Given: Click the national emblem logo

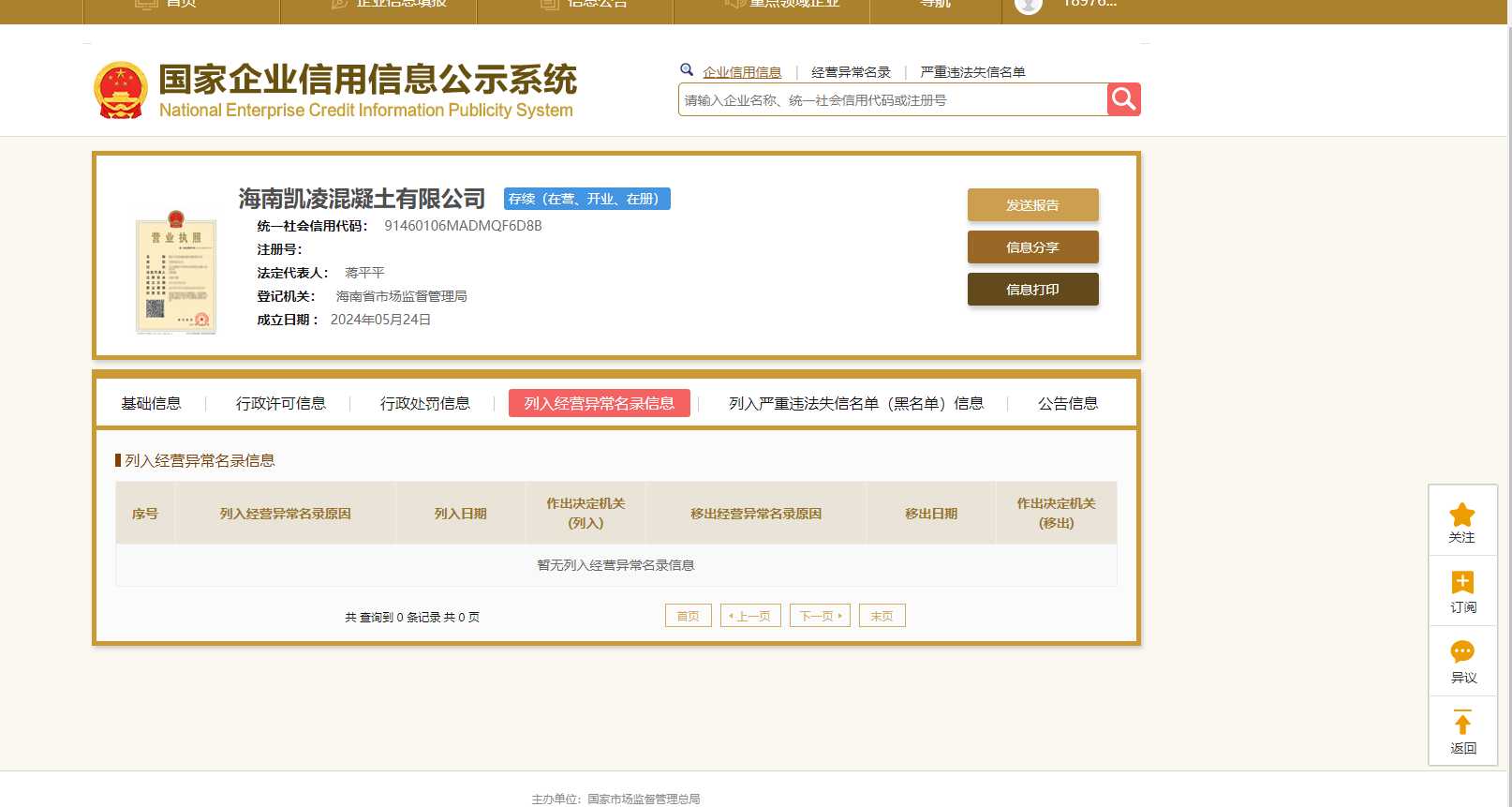Looking at the screenshot, I should click(x=121, y=90).
